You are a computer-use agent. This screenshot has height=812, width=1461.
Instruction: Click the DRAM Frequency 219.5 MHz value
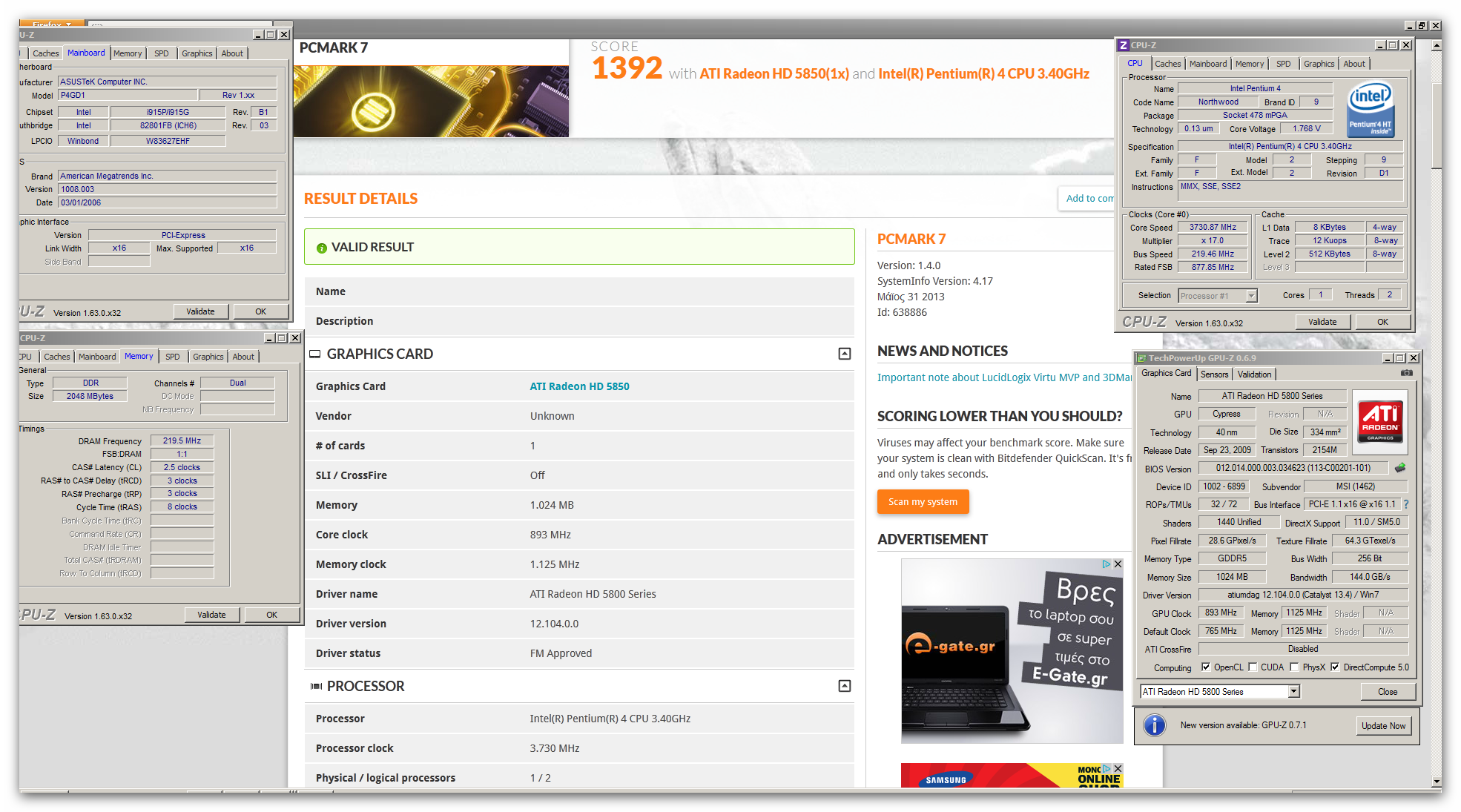click(182, 440)
